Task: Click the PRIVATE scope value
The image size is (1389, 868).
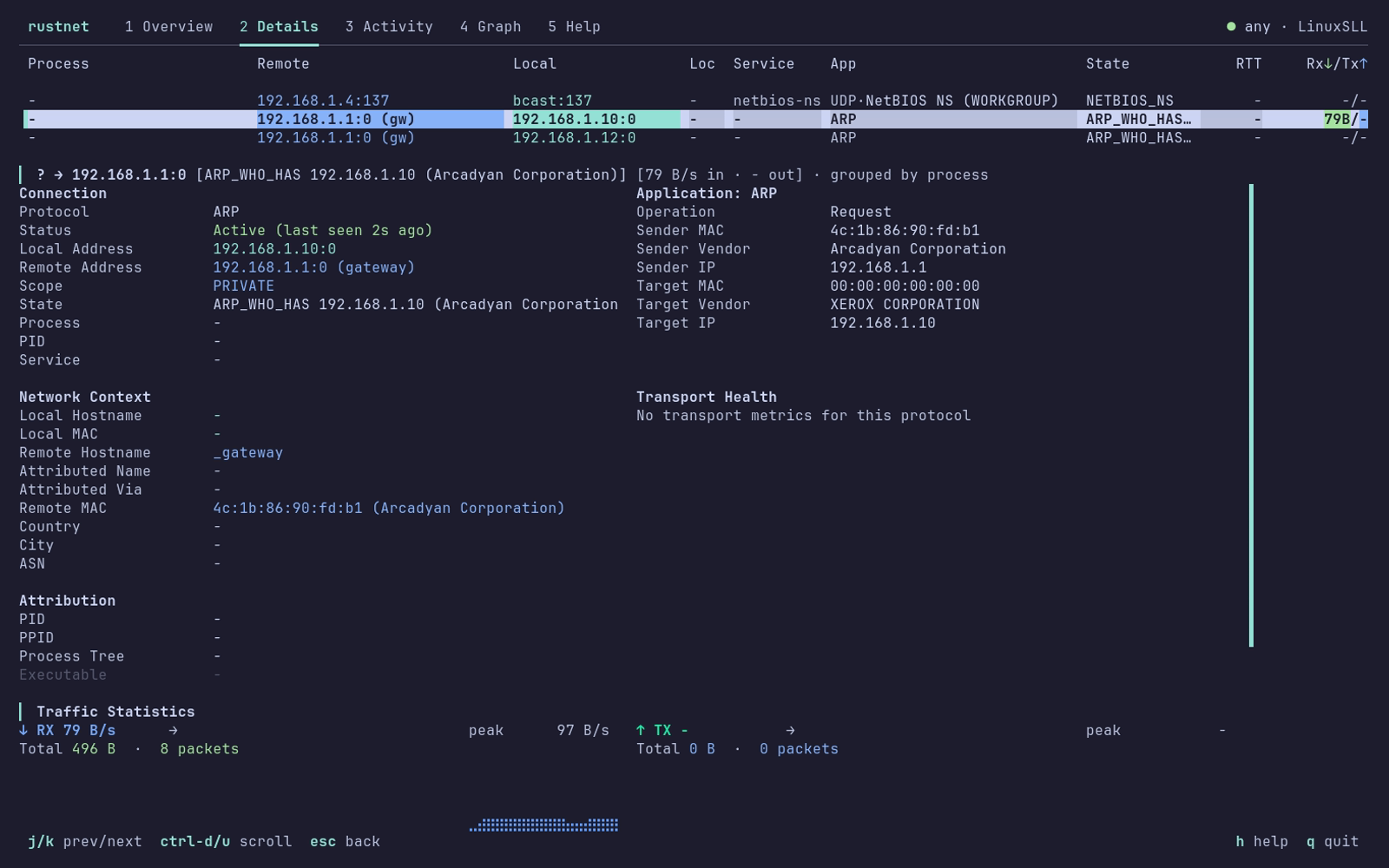Action: click(x=244, y=286)
